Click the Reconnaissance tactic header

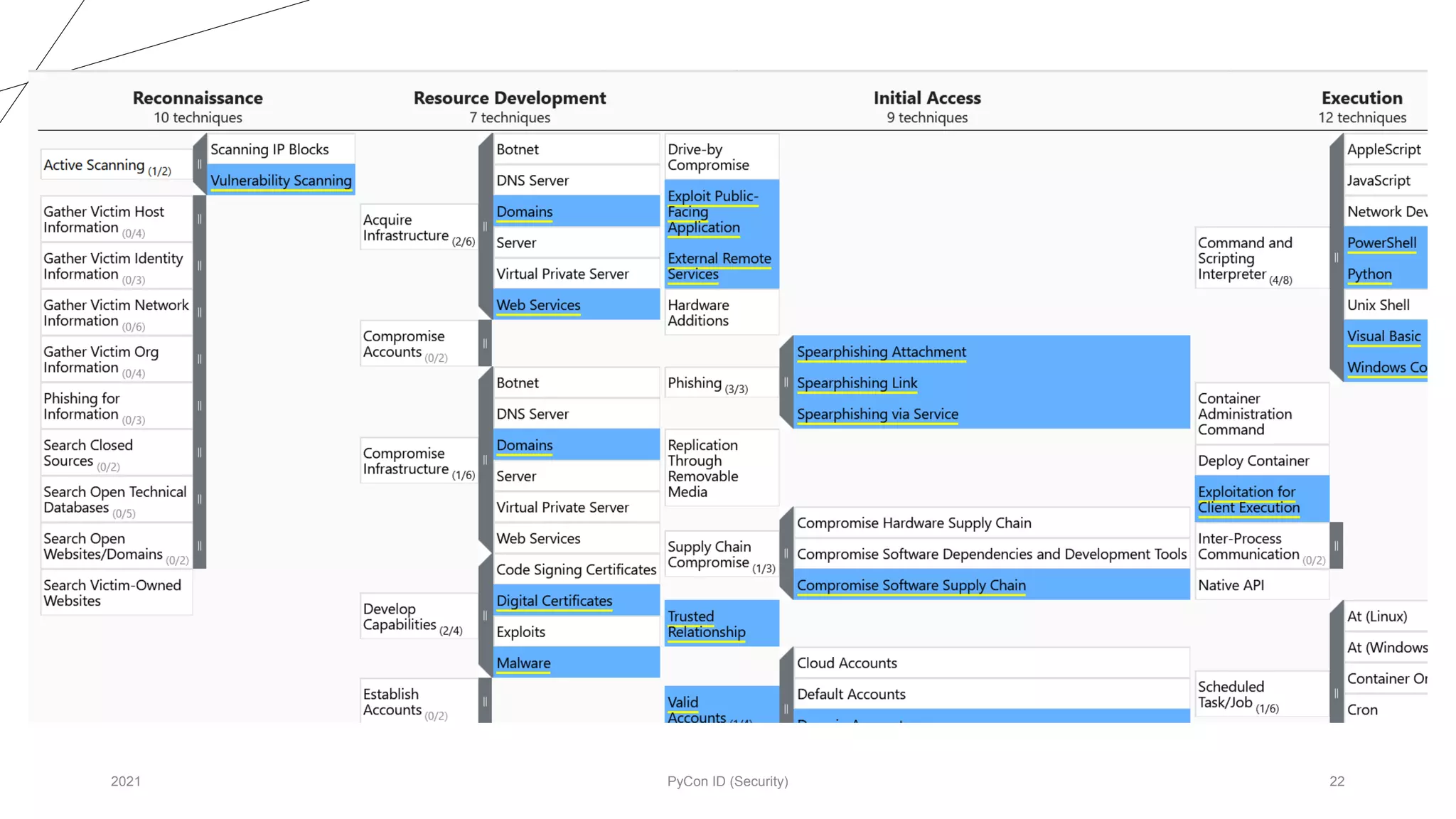(198, 98)
